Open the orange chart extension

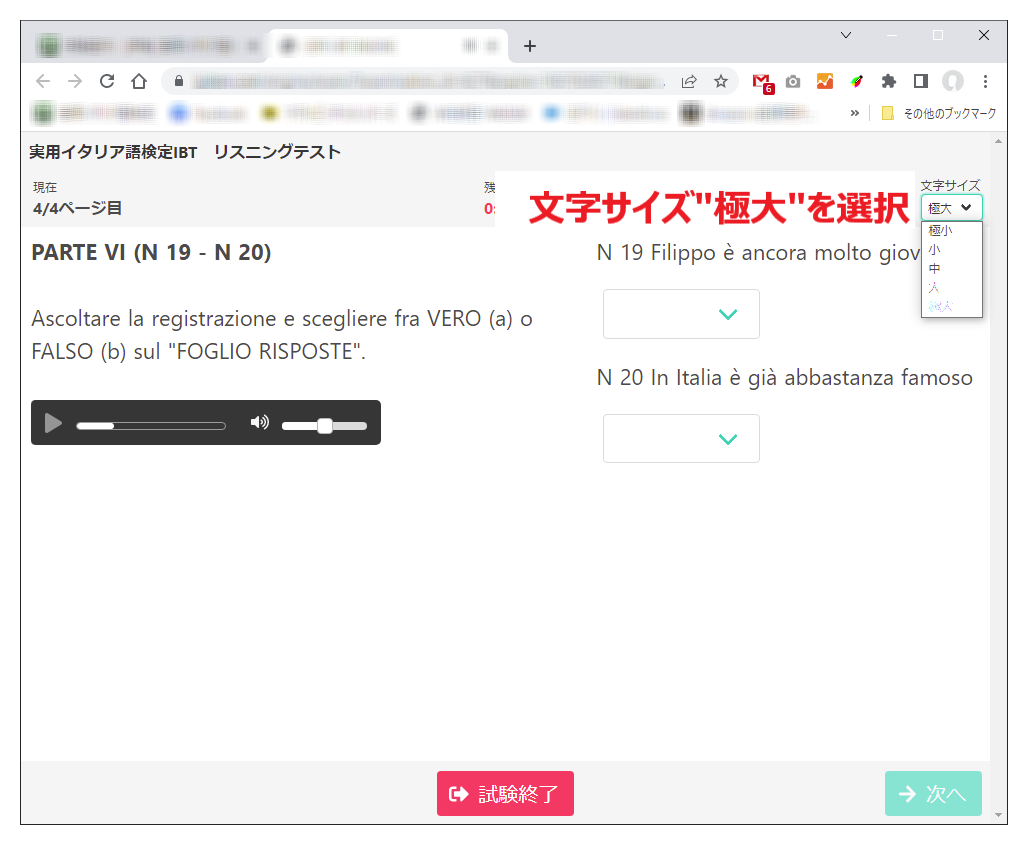pos(825,81)
